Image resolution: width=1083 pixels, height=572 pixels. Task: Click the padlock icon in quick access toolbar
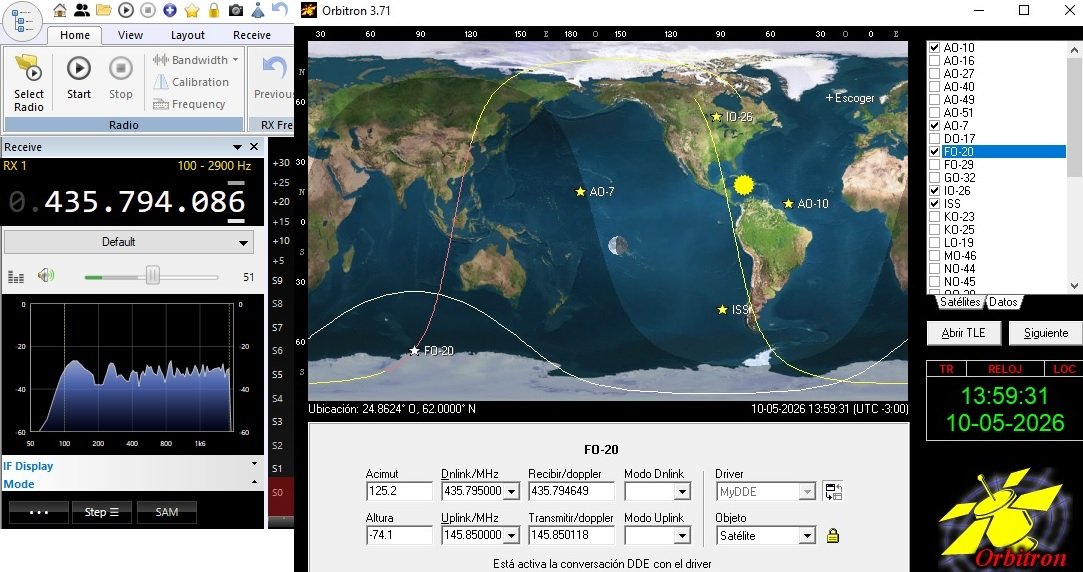(x=214, y=10)
